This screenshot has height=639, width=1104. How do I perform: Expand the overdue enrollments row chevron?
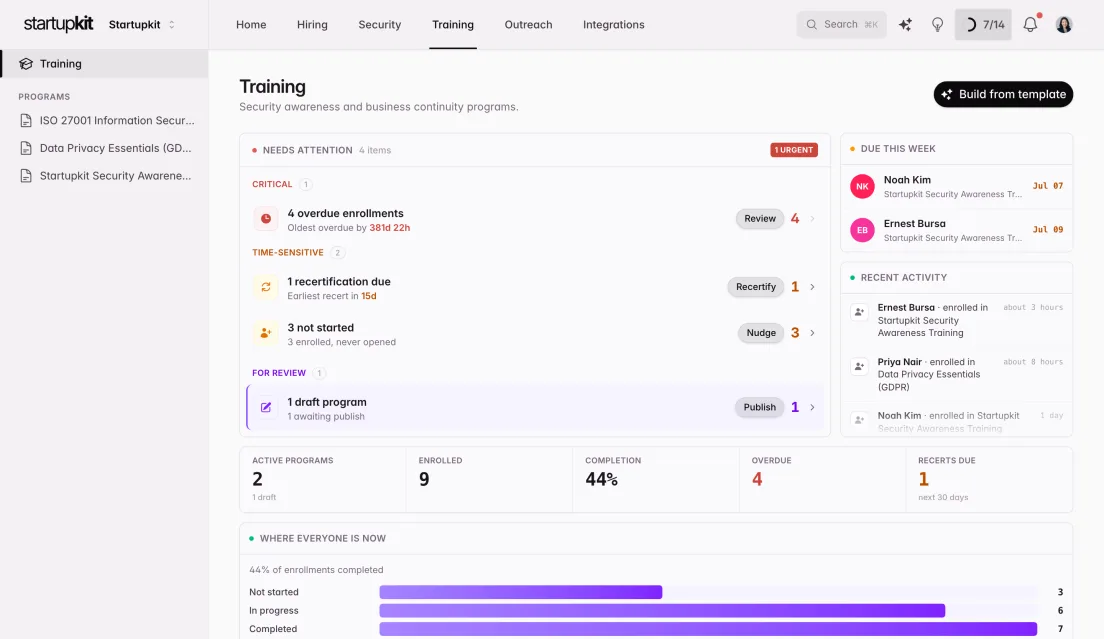[x=812, y=219]
